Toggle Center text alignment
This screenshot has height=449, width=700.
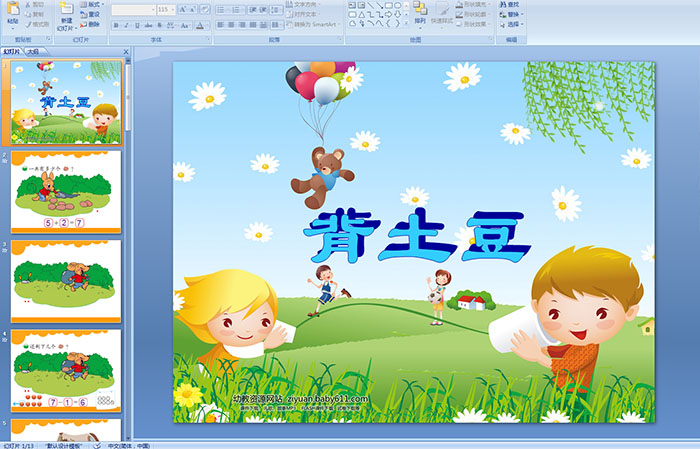point(231,25)
